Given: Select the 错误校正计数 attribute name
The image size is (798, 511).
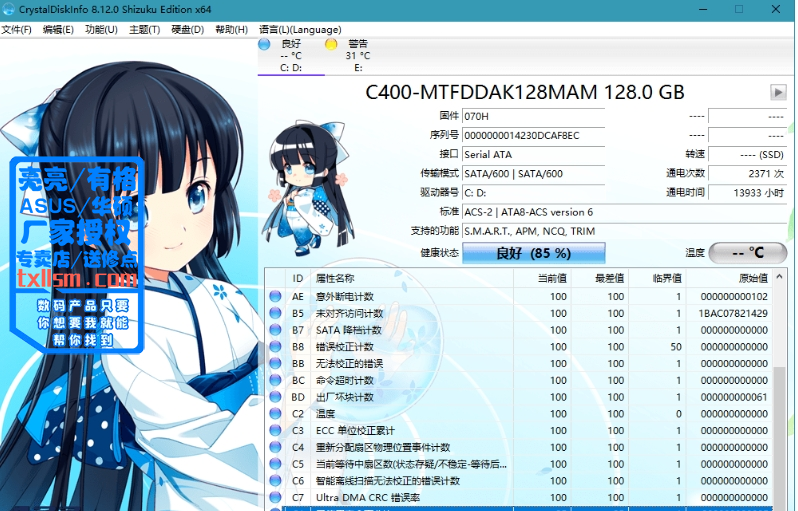Looking at the screenshot, I should [x=345, y=347].
